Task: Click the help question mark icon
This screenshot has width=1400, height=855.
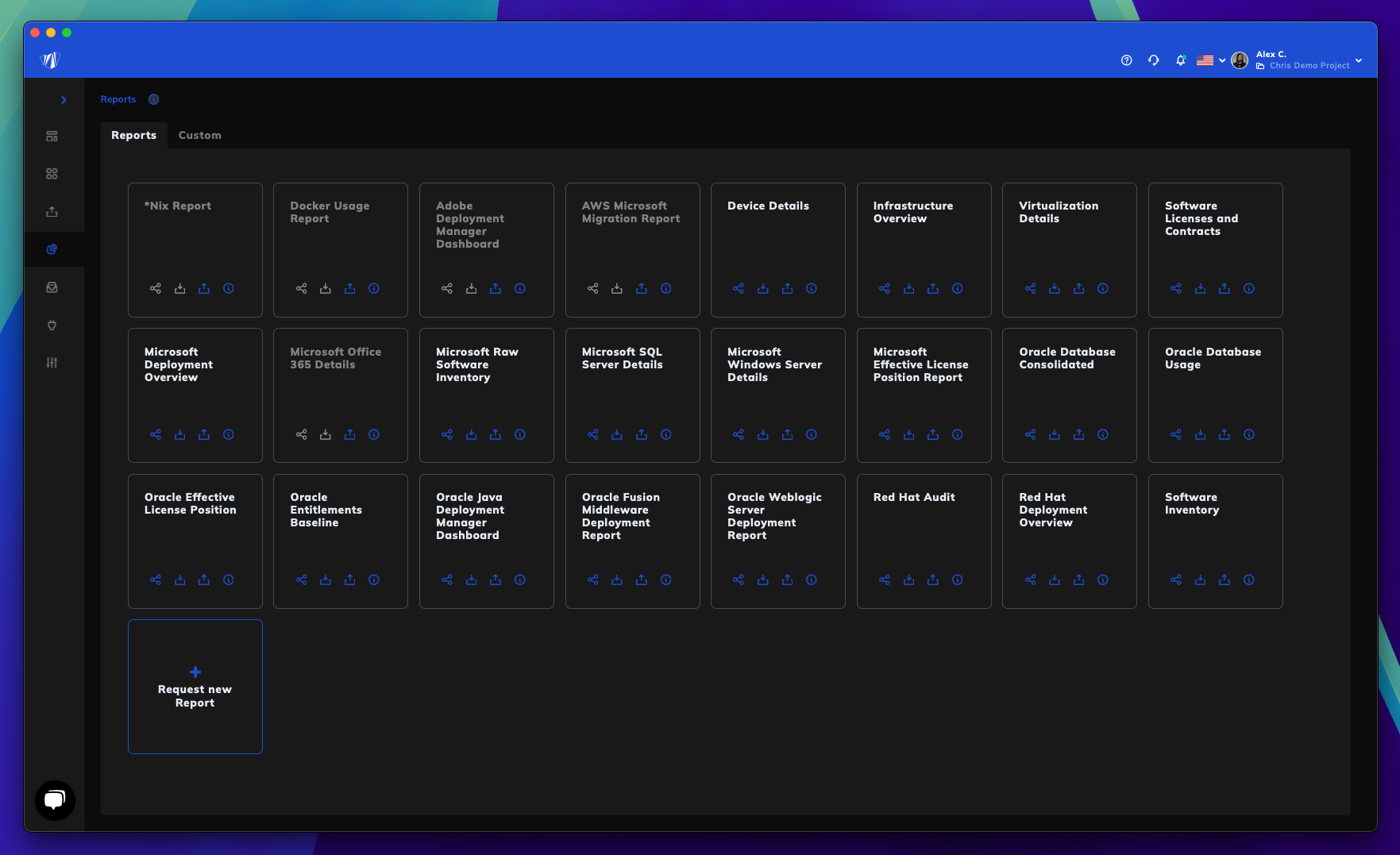Action: (x=1126, y=60)
